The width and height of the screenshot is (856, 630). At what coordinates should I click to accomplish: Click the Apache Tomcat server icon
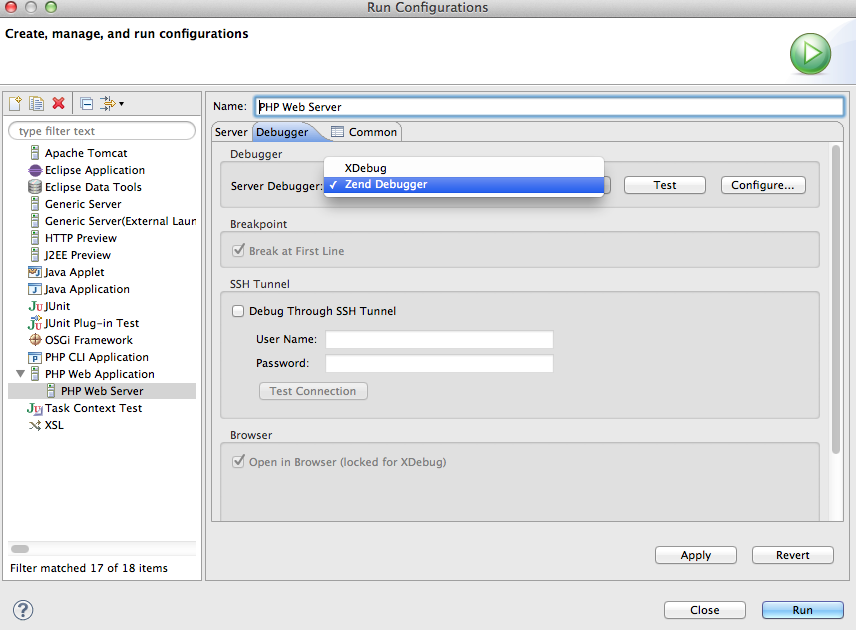click(x=35, y=152)
